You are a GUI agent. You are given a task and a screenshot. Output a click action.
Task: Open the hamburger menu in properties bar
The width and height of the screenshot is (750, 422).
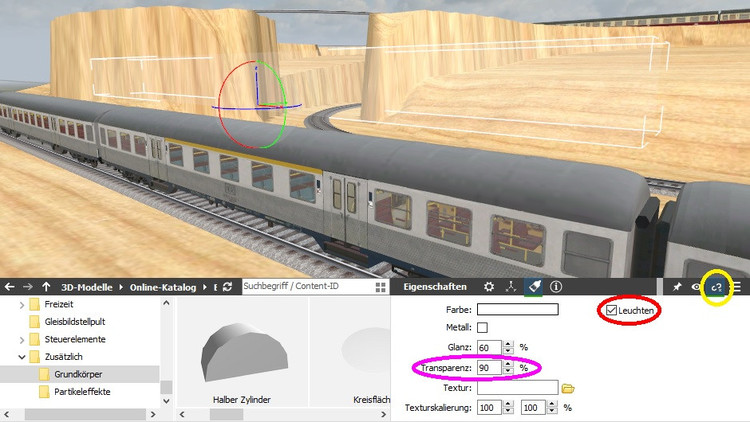point(737,287)
